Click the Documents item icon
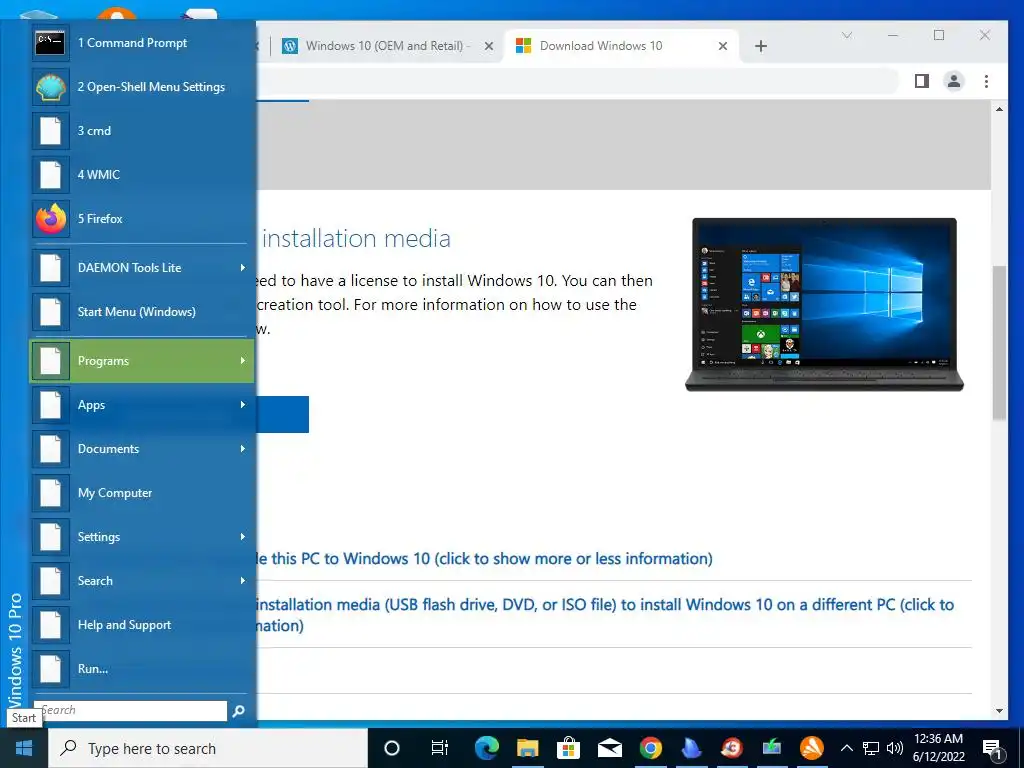 click(x=51, y=449)
